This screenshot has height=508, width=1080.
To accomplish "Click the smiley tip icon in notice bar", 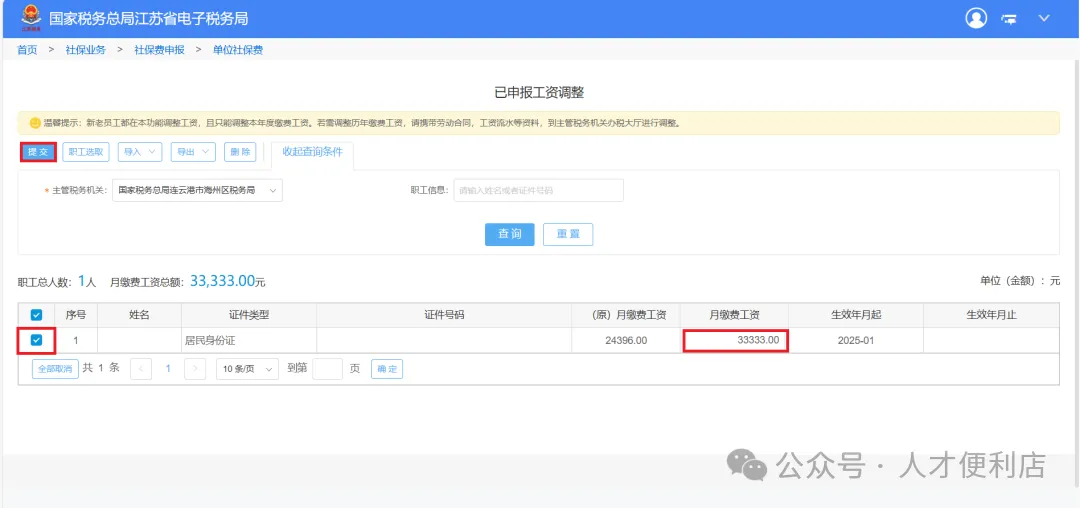I will tap(34, 123).
